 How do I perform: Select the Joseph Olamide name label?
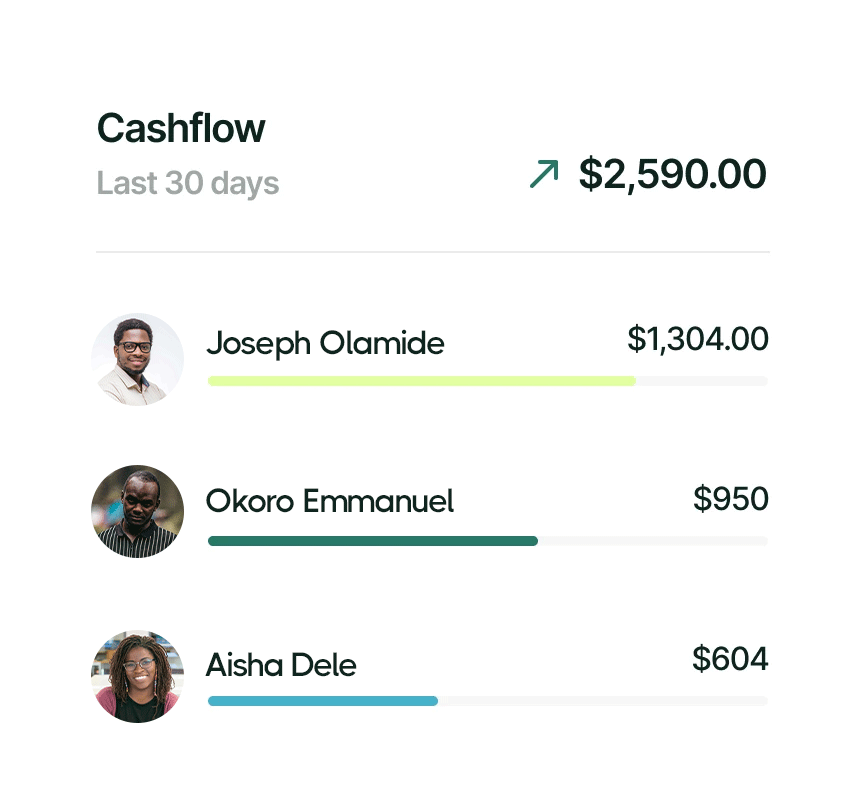(325, 344)
